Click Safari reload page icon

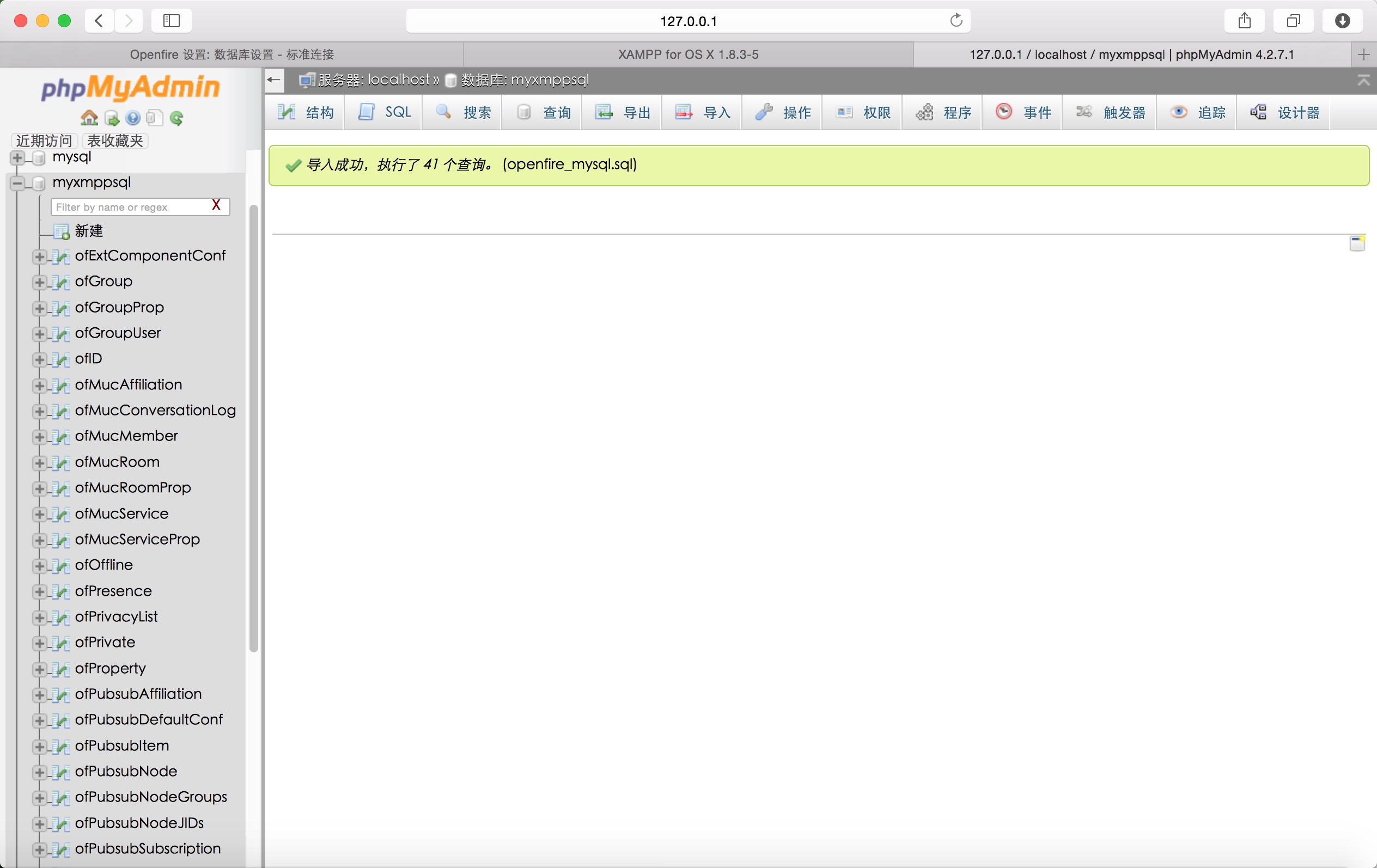coord(956,21)
